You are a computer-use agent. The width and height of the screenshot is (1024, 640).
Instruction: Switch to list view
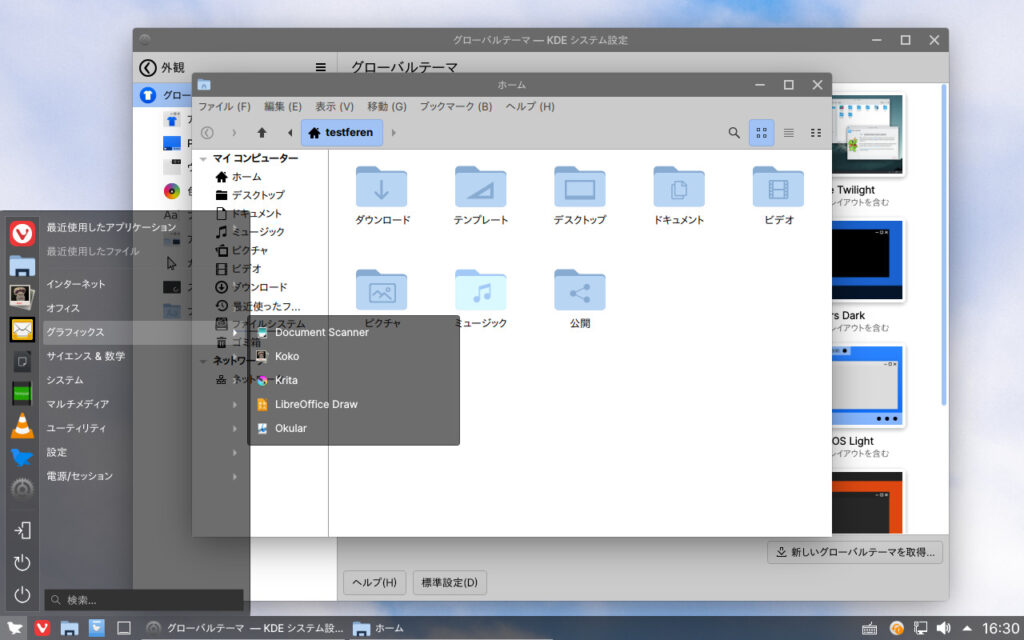tap(789, 133)
